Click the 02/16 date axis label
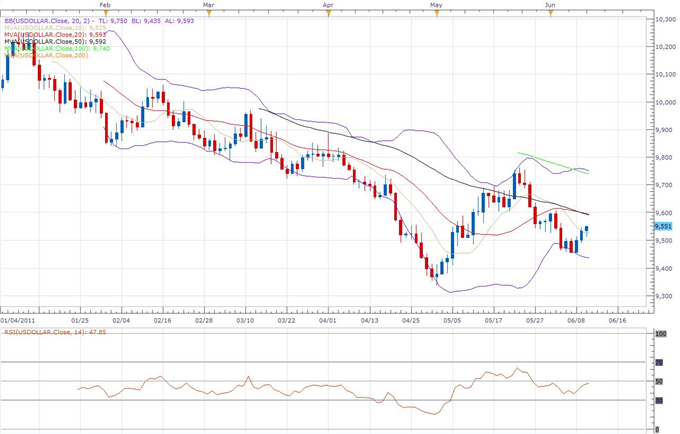Viewport: 680px width, 434px height. [x=162, y=320]
